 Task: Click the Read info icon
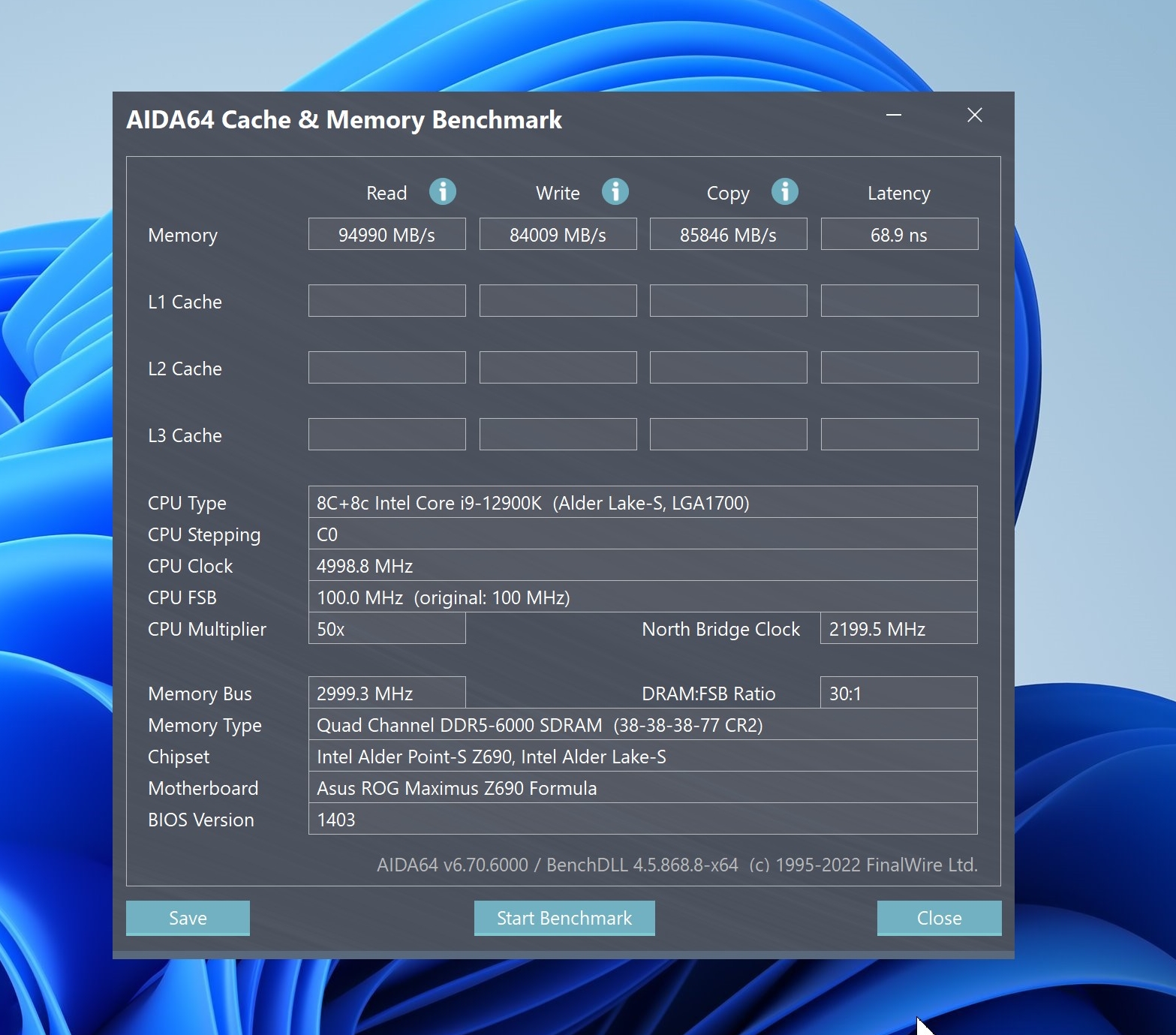tap(443, 191)
